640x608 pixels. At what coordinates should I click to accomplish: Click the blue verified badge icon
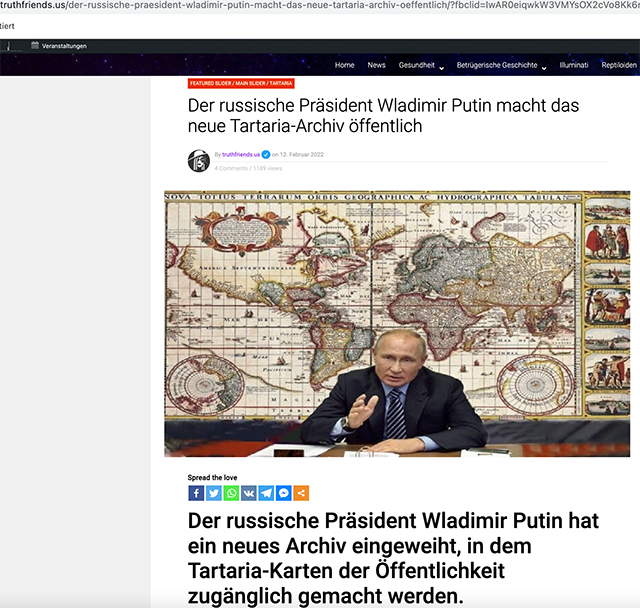(266, 154)
